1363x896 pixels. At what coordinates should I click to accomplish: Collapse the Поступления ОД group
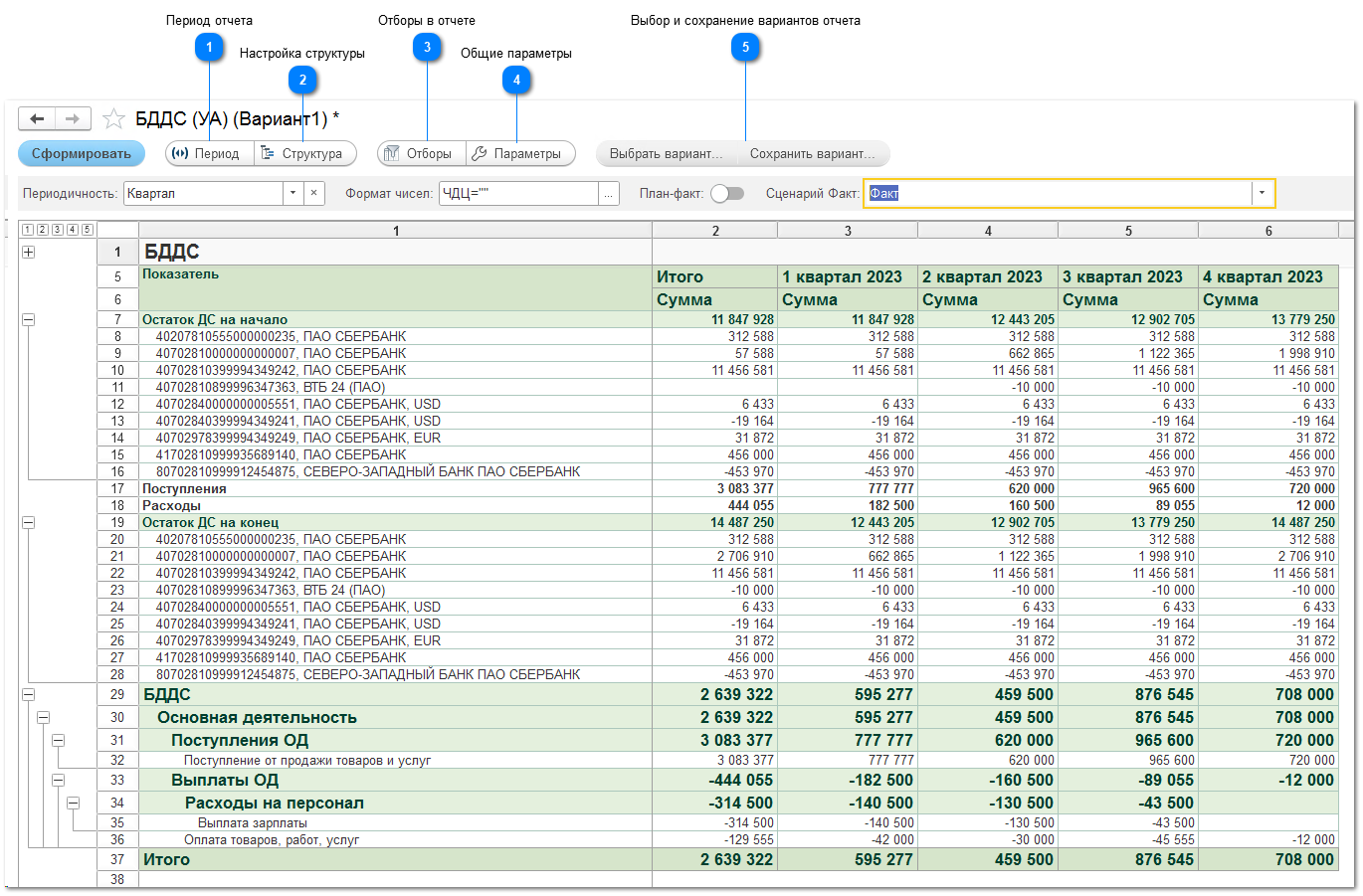coord(58,740)
